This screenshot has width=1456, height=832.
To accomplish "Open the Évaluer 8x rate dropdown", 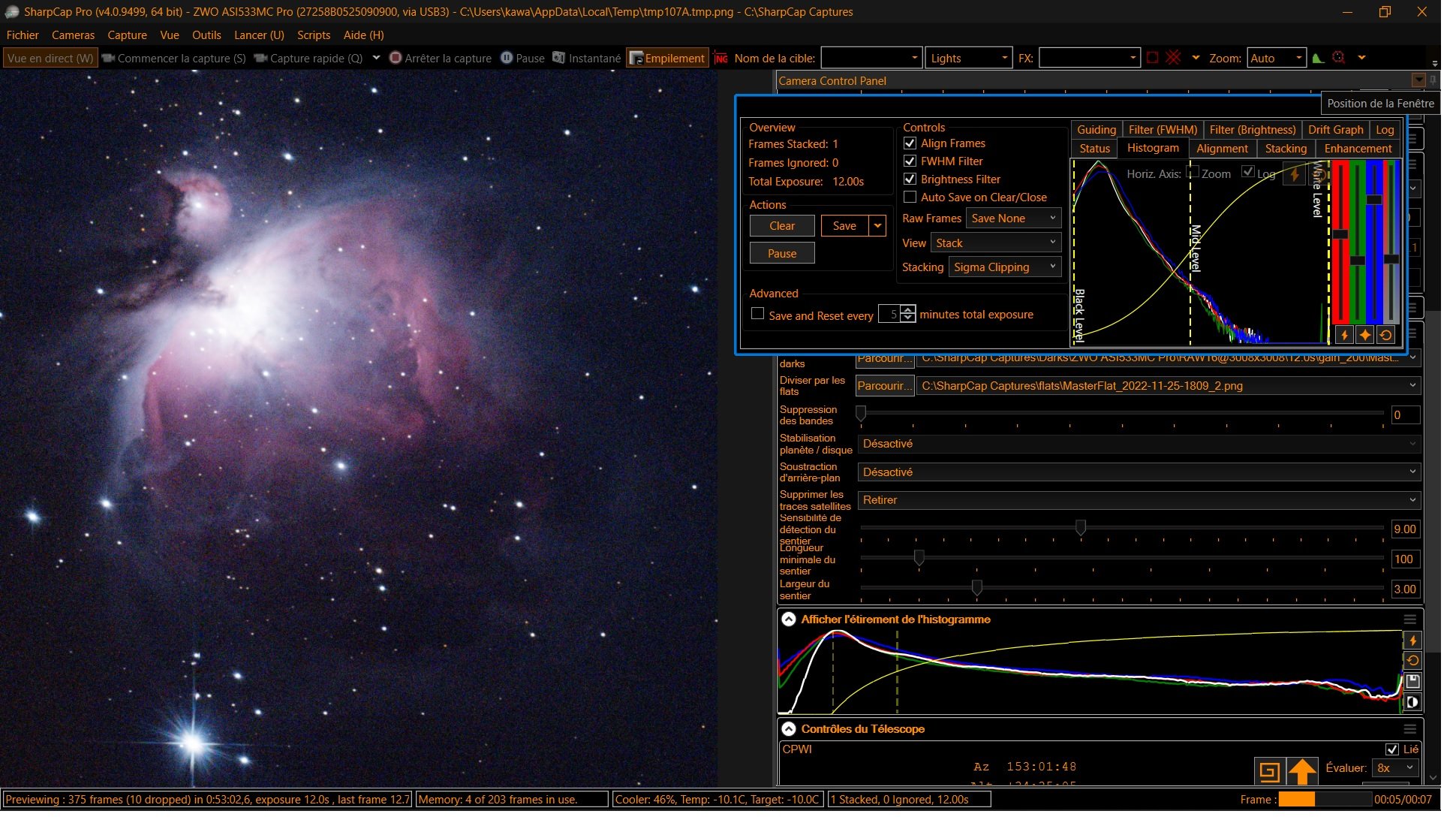I will 1395,767.
